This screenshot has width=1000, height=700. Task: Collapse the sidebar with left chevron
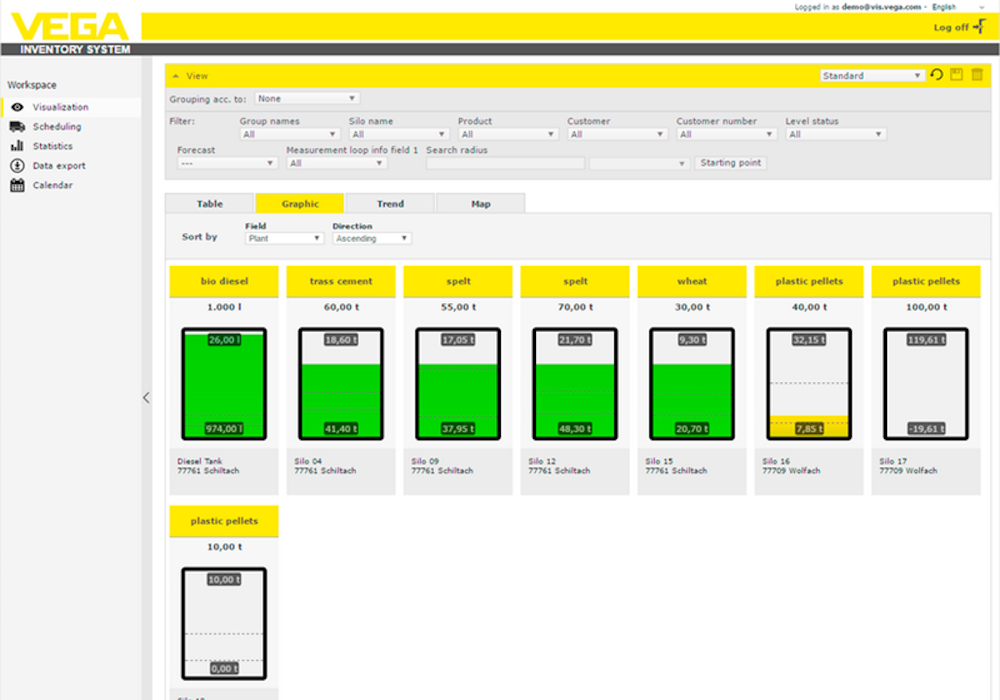pyautogui.click(x=146, y=398)
